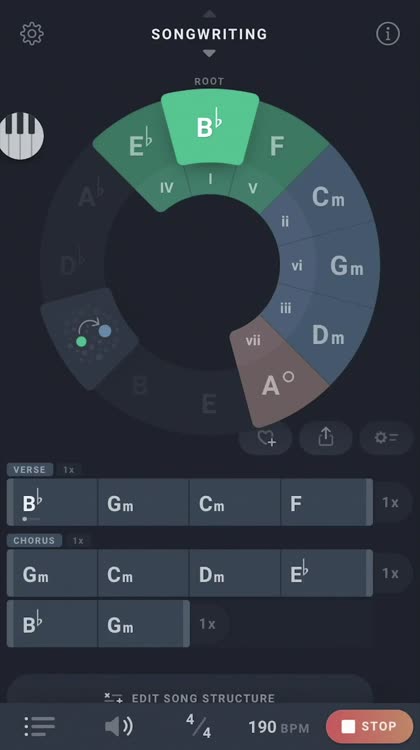The width and height of the screenshot is (420, 750).
Task: Share the progression using the share icon
Action: coord(326,437)
